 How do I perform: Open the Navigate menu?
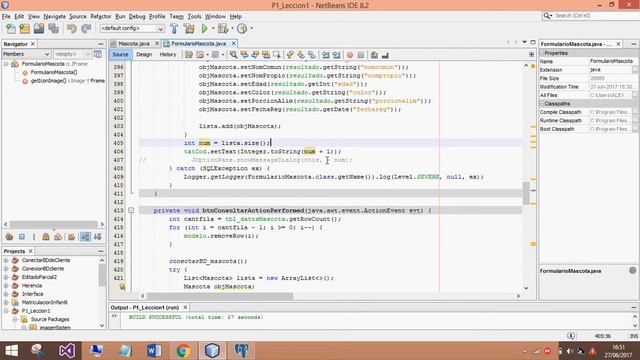click(x=55, y=16)
